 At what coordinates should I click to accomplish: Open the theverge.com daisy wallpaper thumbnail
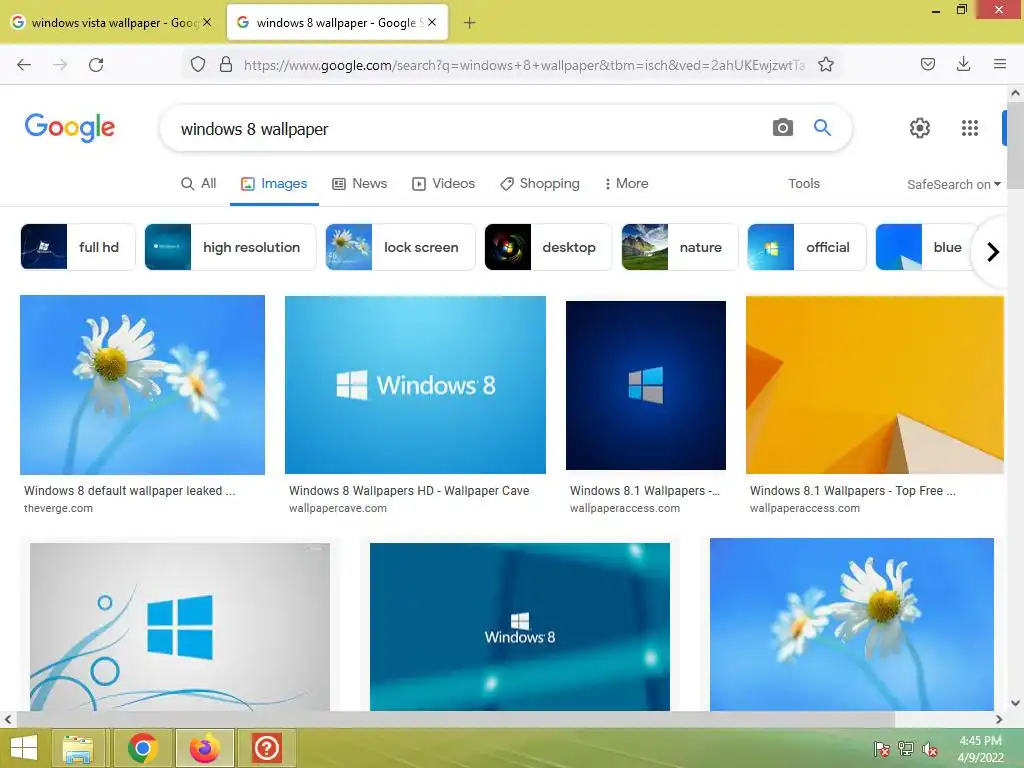142,385
